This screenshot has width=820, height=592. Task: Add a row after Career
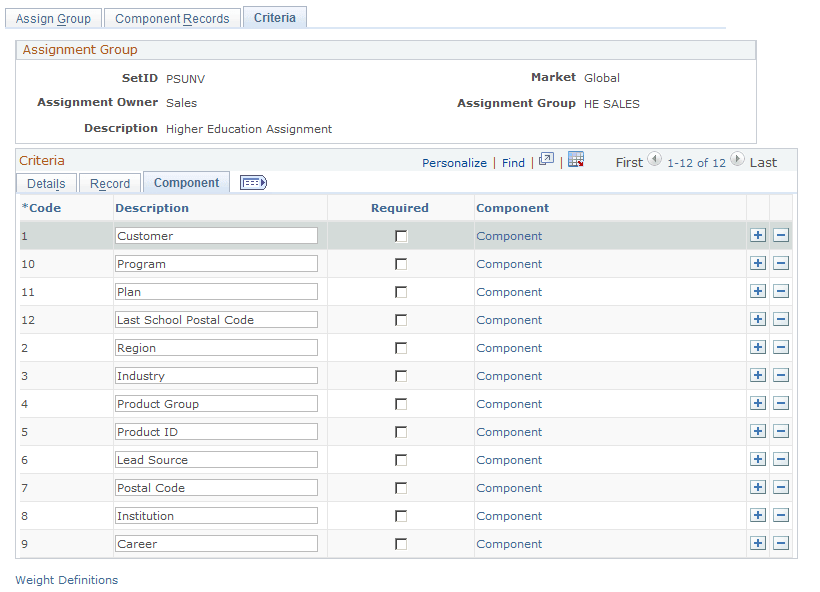tap(758, 543)
